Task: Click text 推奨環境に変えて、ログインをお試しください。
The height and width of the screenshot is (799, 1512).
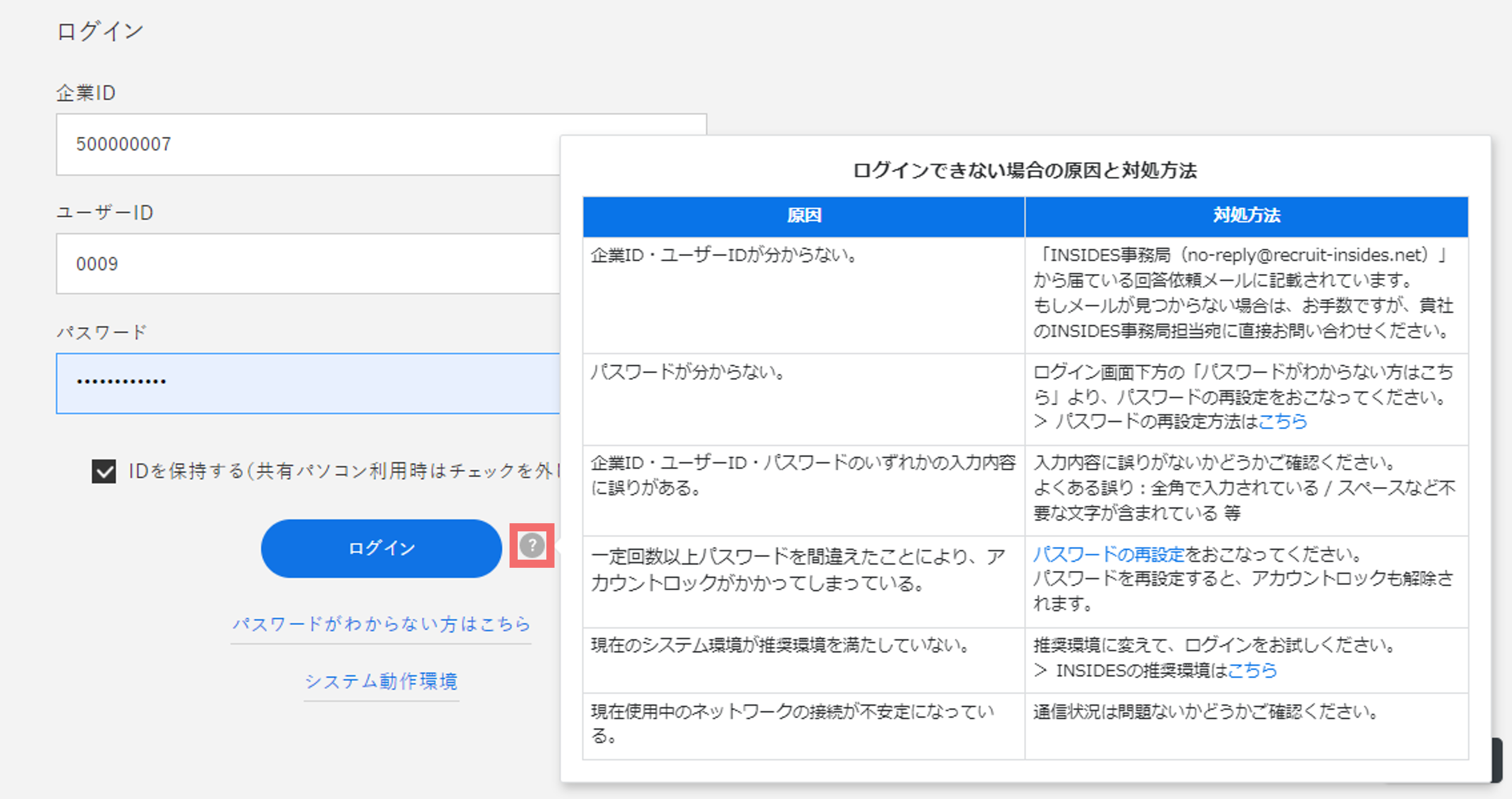Action: tap(1214, 645)
